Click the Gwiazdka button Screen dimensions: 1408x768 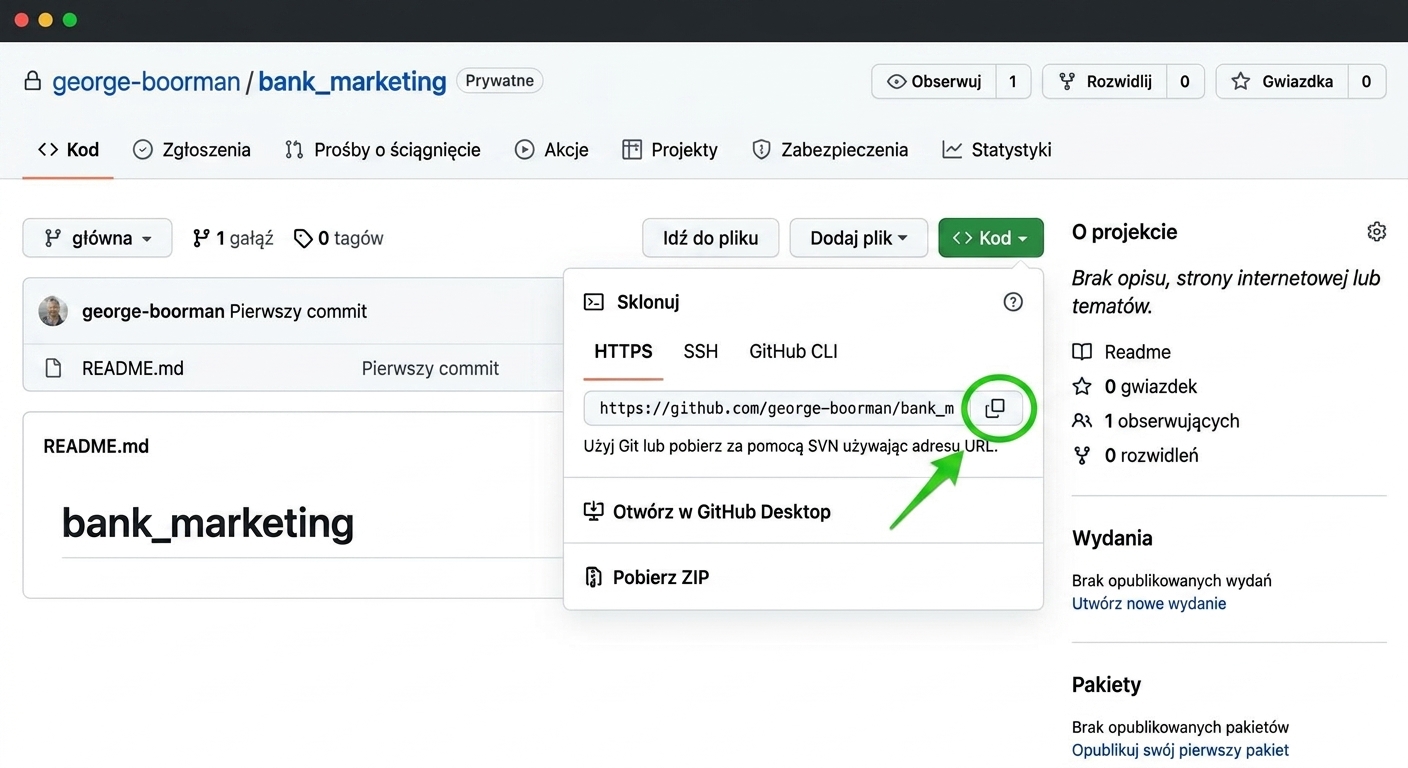[1282, 82]
